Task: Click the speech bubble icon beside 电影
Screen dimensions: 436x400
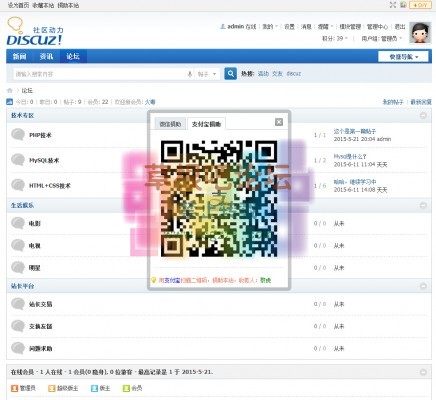Action: (18, 223)
